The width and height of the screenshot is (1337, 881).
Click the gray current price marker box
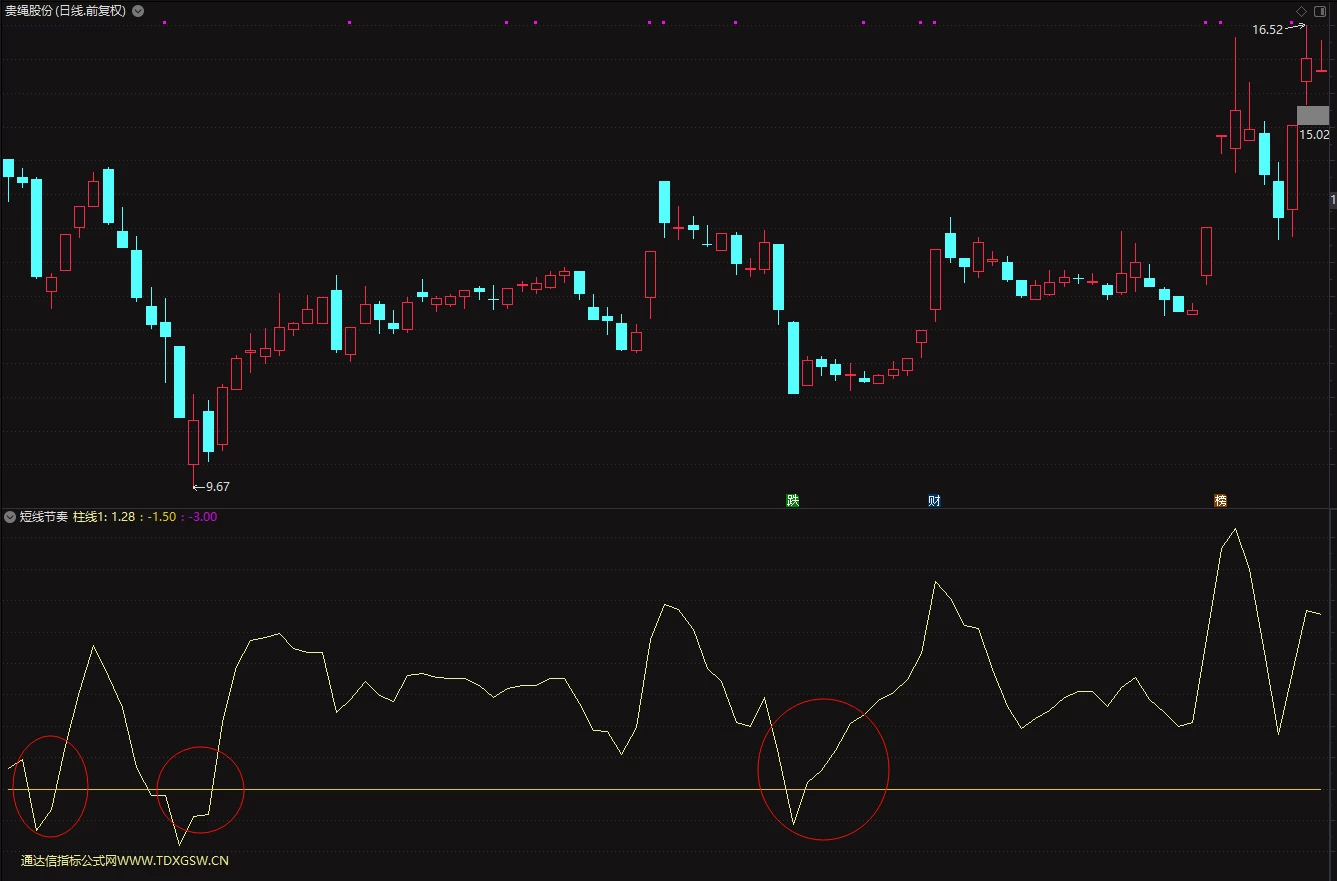(1313, 115)
